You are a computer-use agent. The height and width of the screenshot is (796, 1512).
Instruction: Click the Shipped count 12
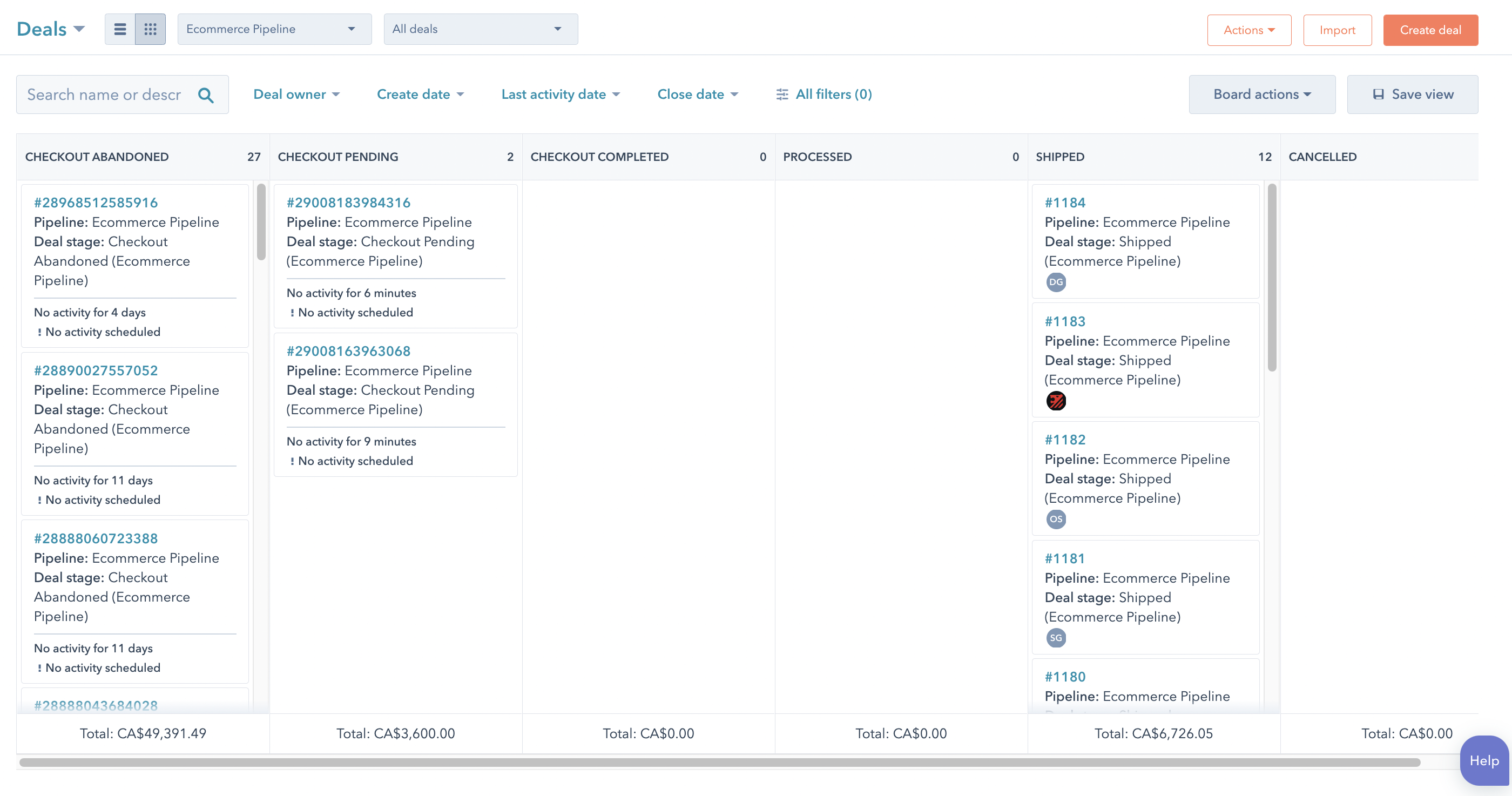1264,157
